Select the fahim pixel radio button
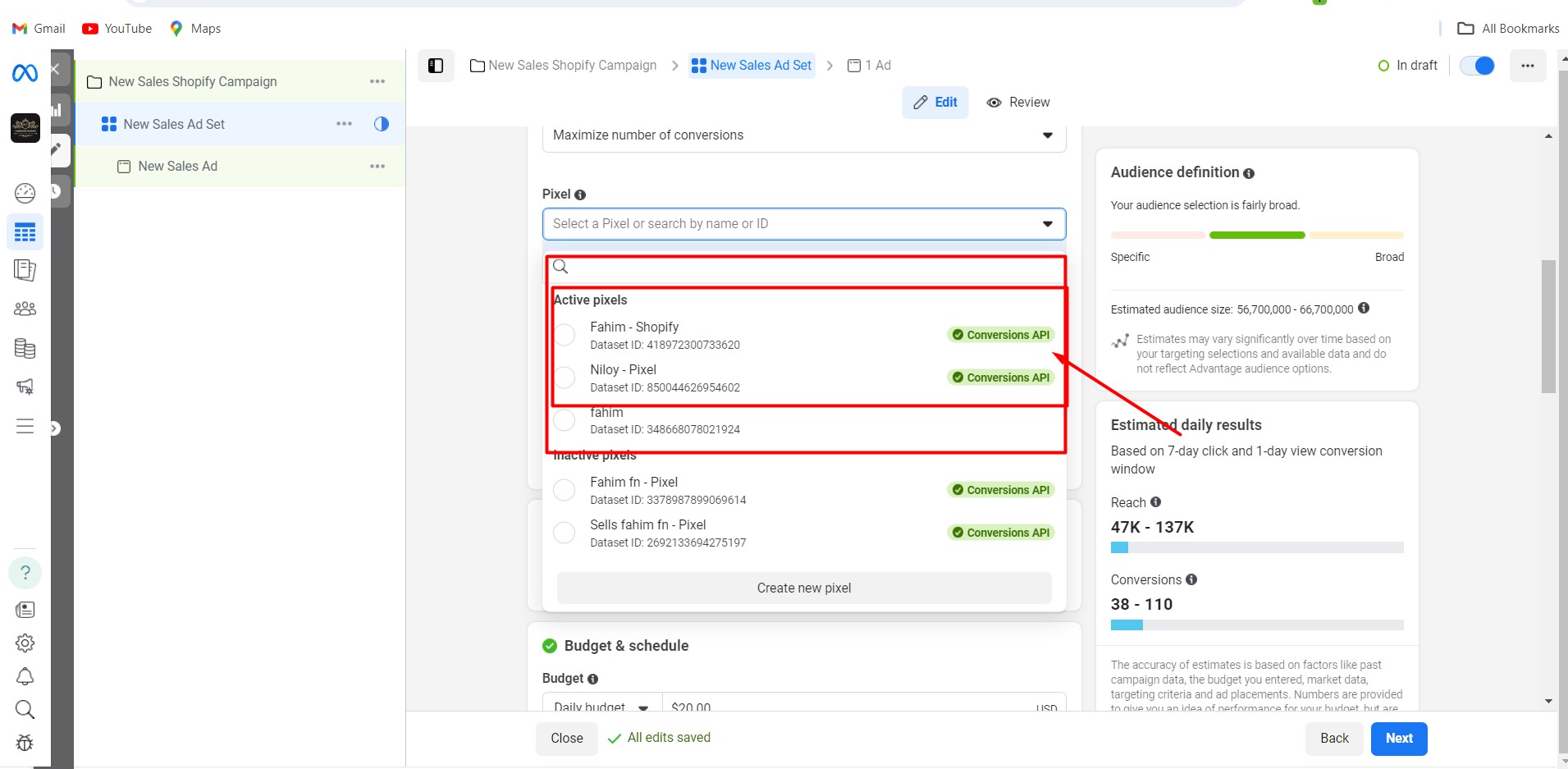Image resolution: width=1568 pixels, height=769 pixels. 565,420
